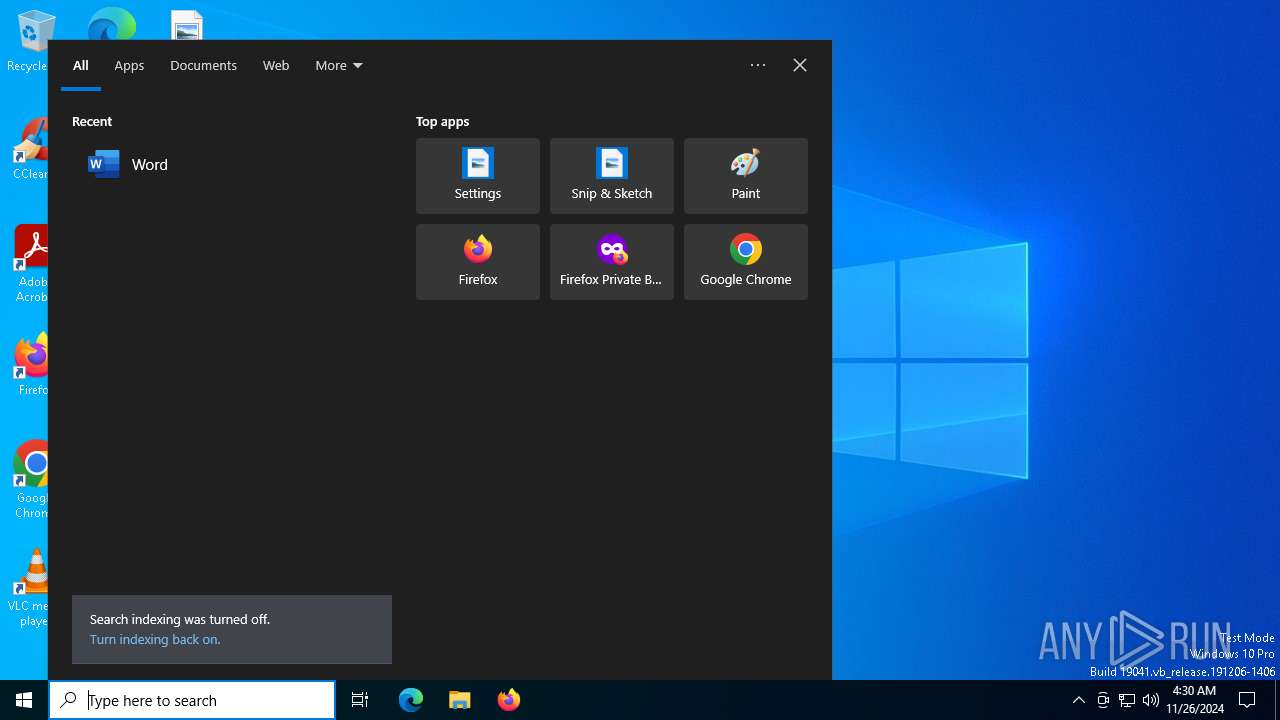Launch Snip & Sketch tile

pos(612,176)
